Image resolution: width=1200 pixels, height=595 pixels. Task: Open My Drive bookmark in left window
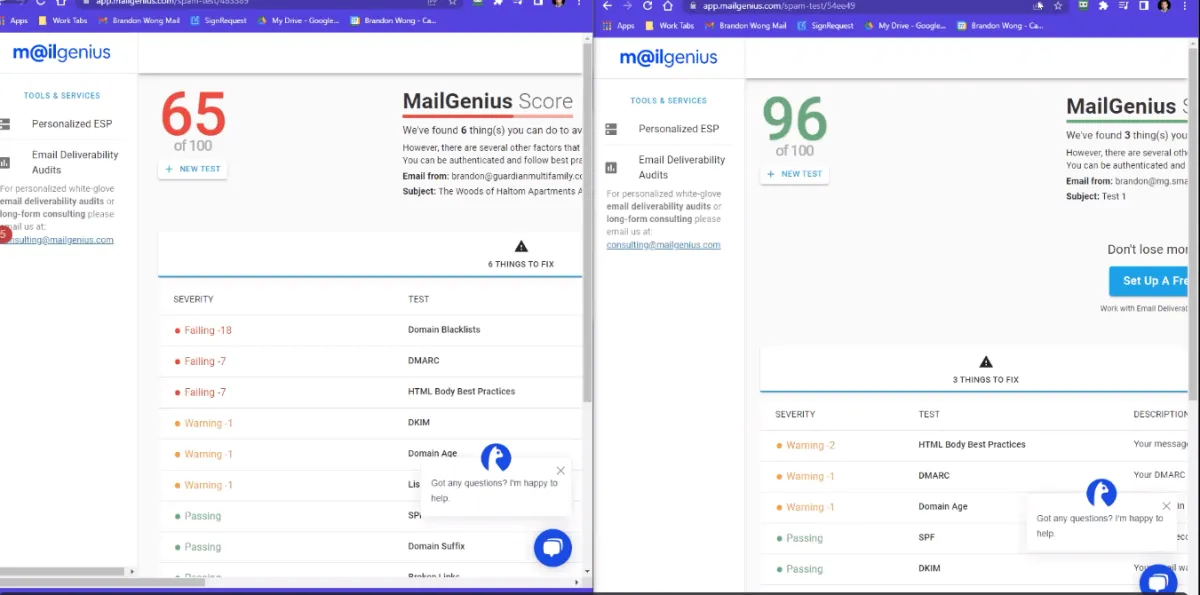click(300, 21)
